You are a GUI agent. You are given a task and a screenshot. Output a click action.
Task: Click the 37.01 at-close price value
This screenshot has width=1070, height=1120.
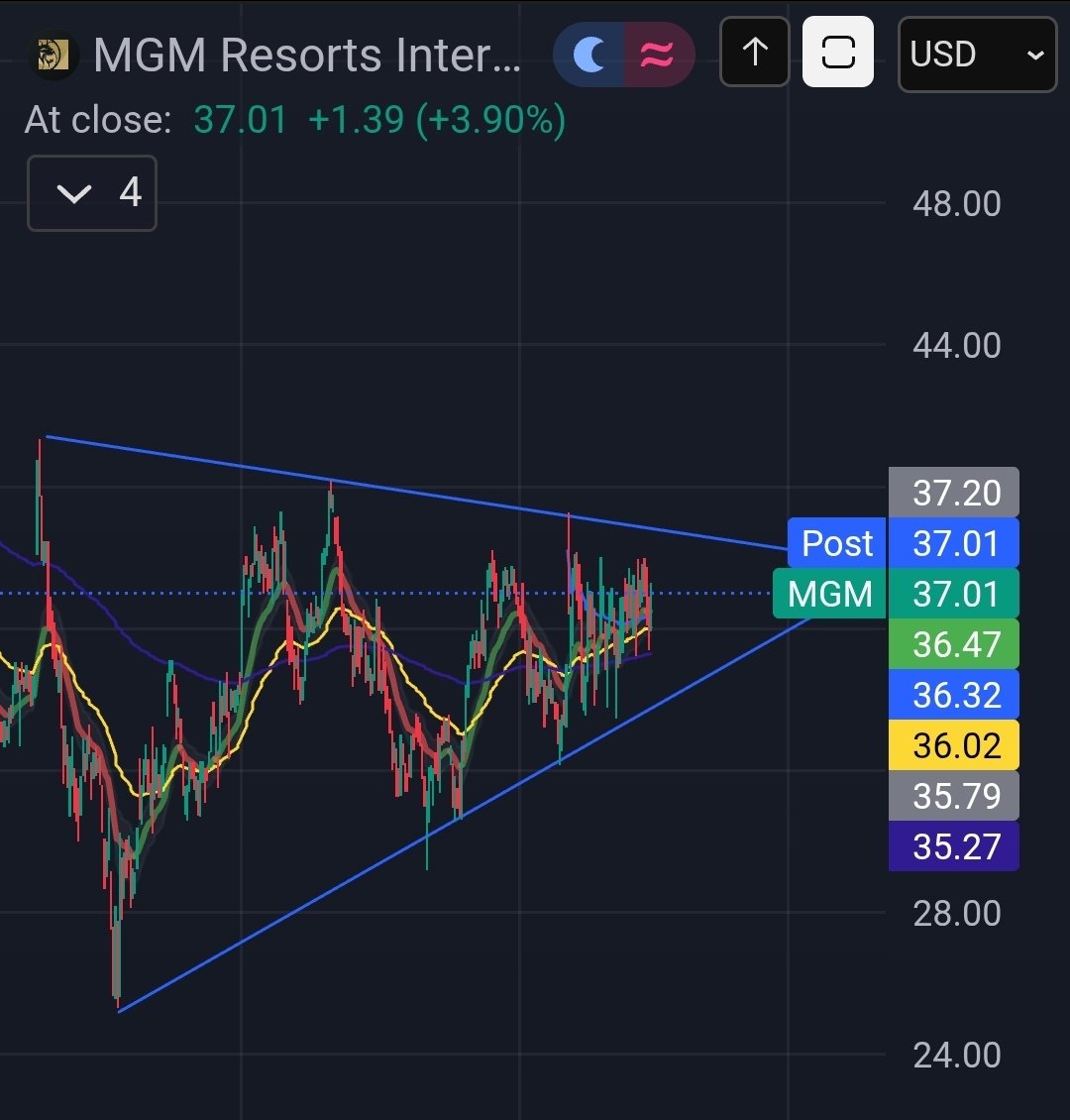240,119
